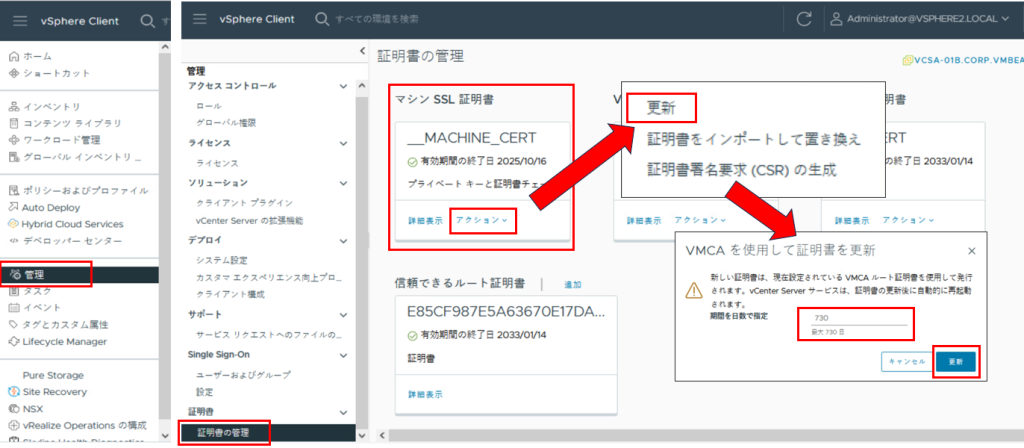
Task: Click the VCSA-01B.CORP vCenter link at top right
Action: click(961, 60)
